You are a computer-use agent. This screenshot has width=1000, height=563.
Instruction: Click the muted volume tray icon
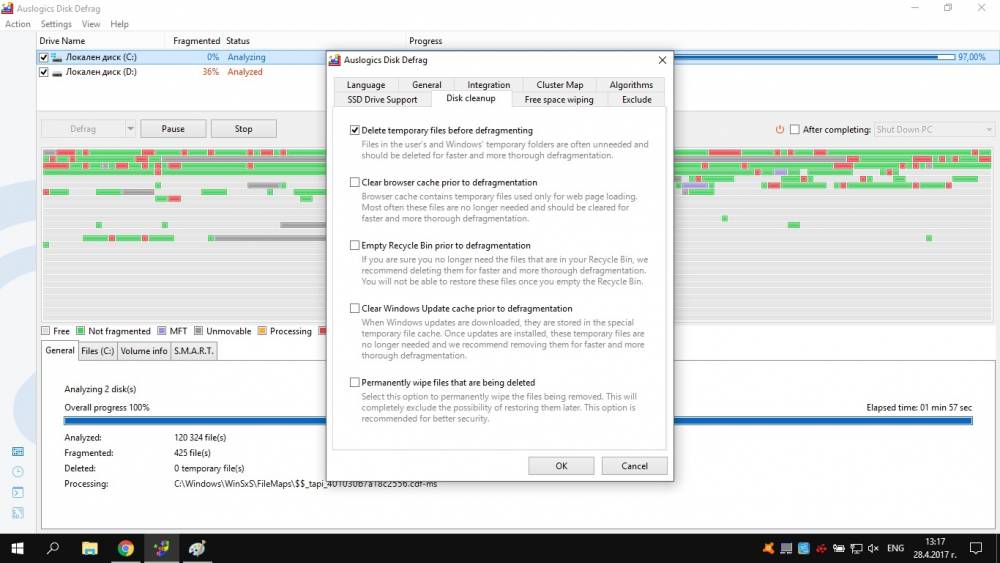click(x=873, y=548)
